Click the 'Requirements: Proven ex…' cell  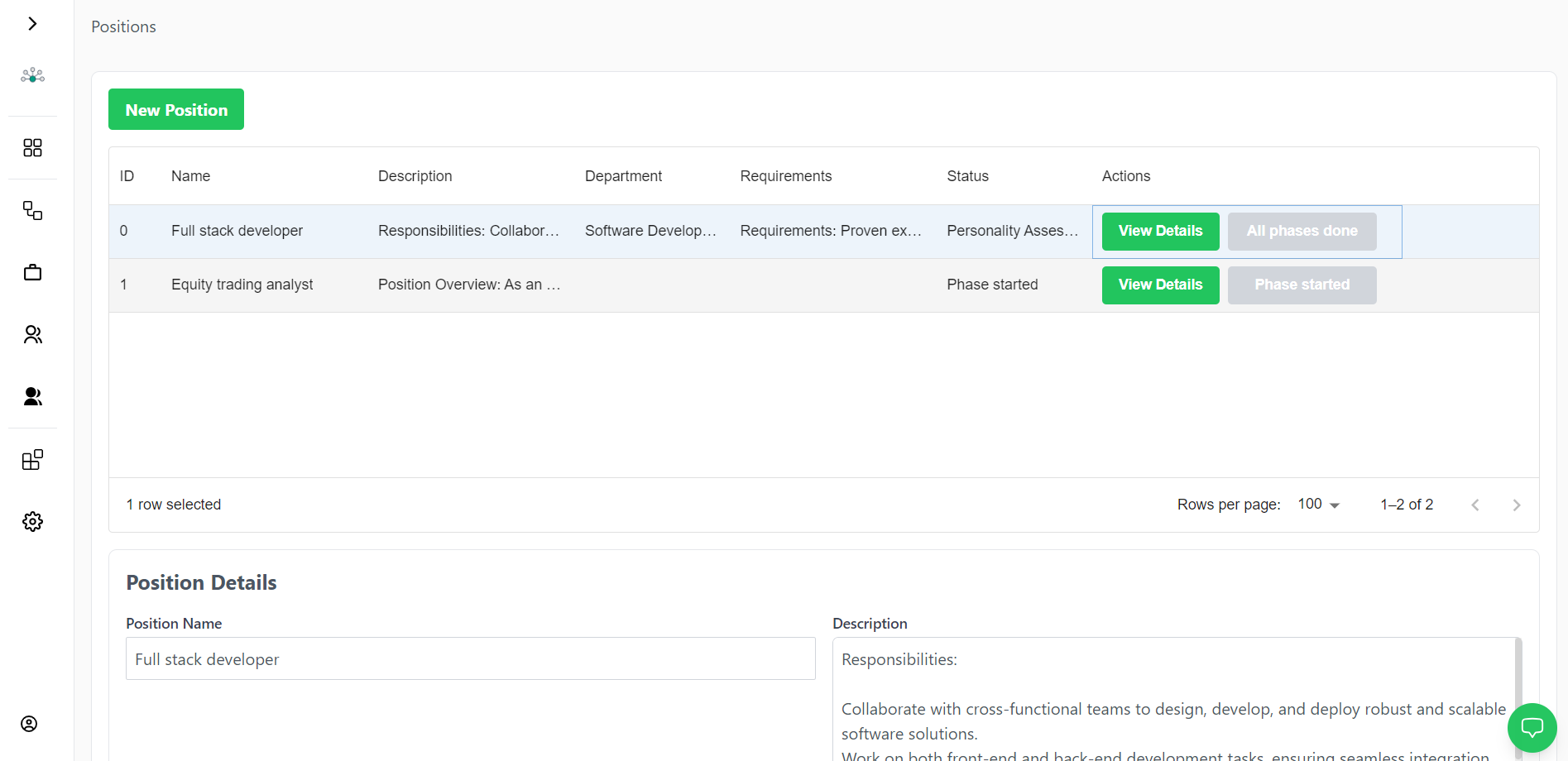pos(831,231)
